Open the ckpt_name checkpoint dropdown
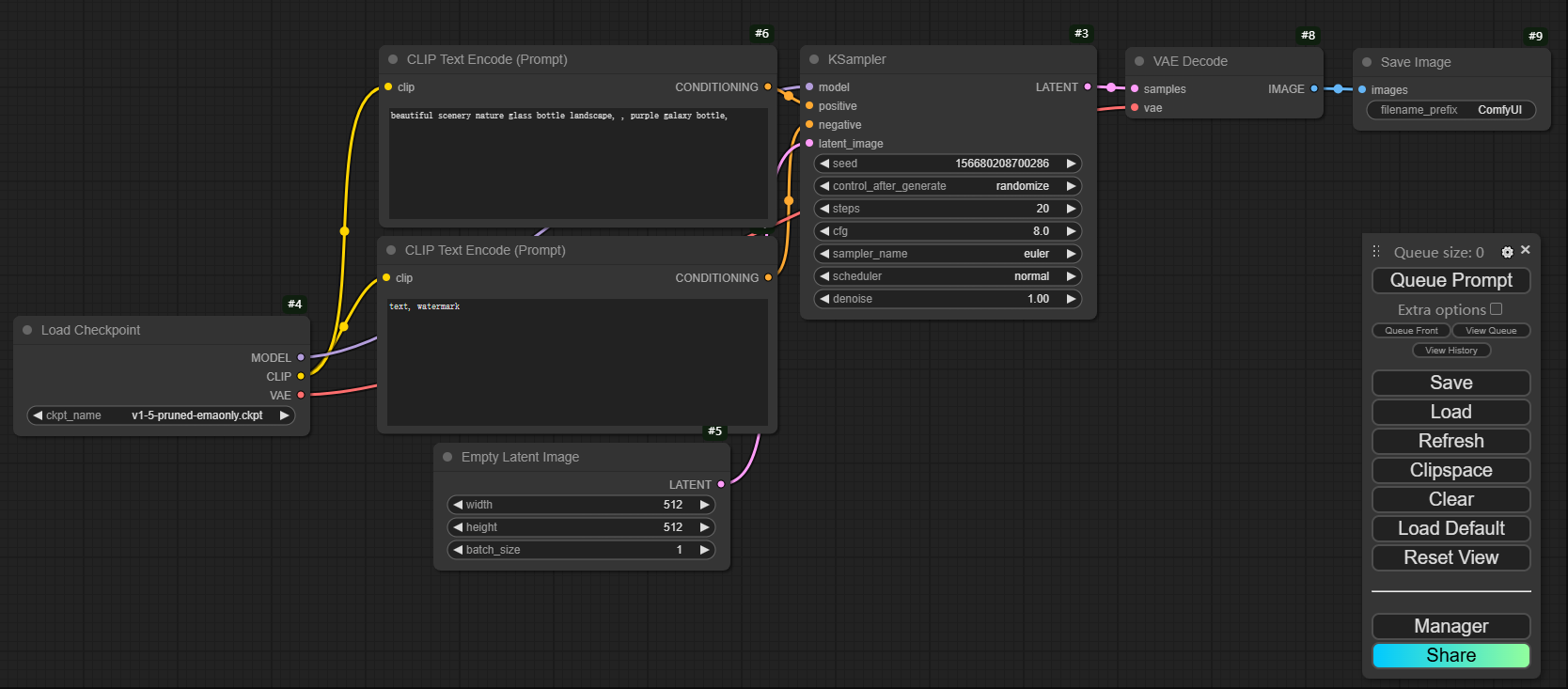The height and width of the screenshot is (689, 1568). pyautogui.click(x=161, y=415)
